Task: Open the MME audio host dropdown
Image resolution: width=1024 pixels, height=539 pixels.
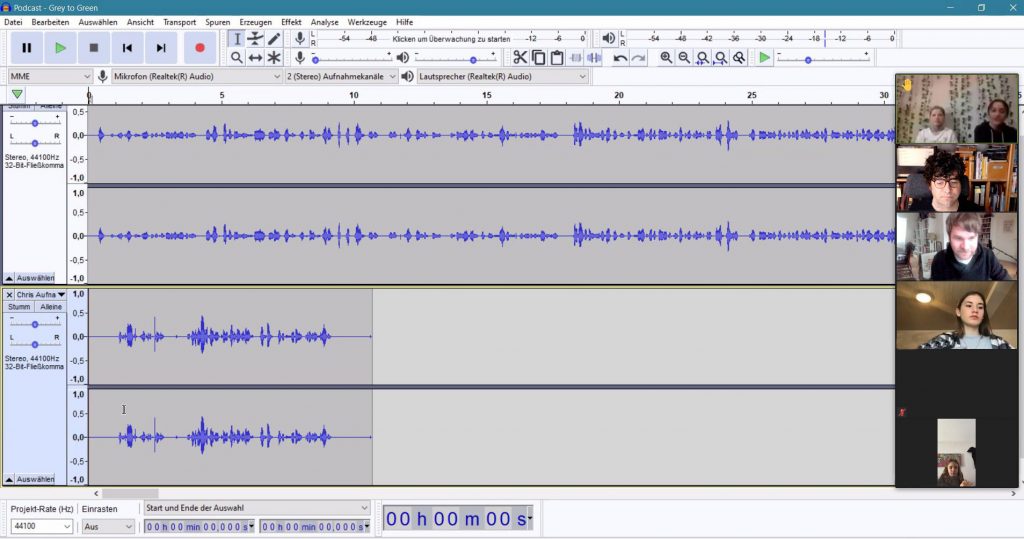Action: [x=50, y=76]
